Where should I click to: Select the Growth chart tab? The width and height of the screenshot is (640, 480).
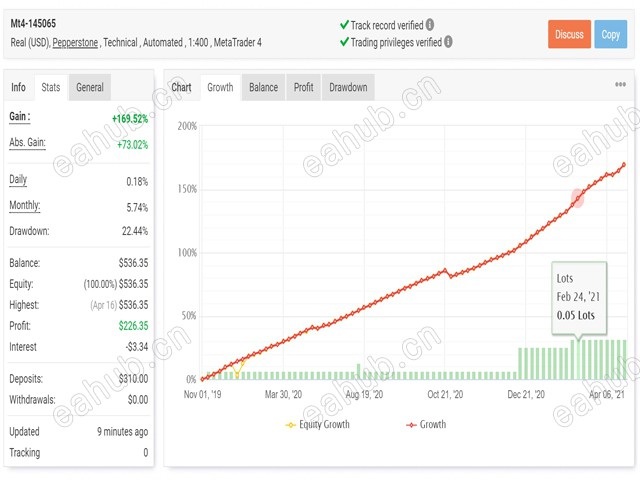click(x=220, y=87)
